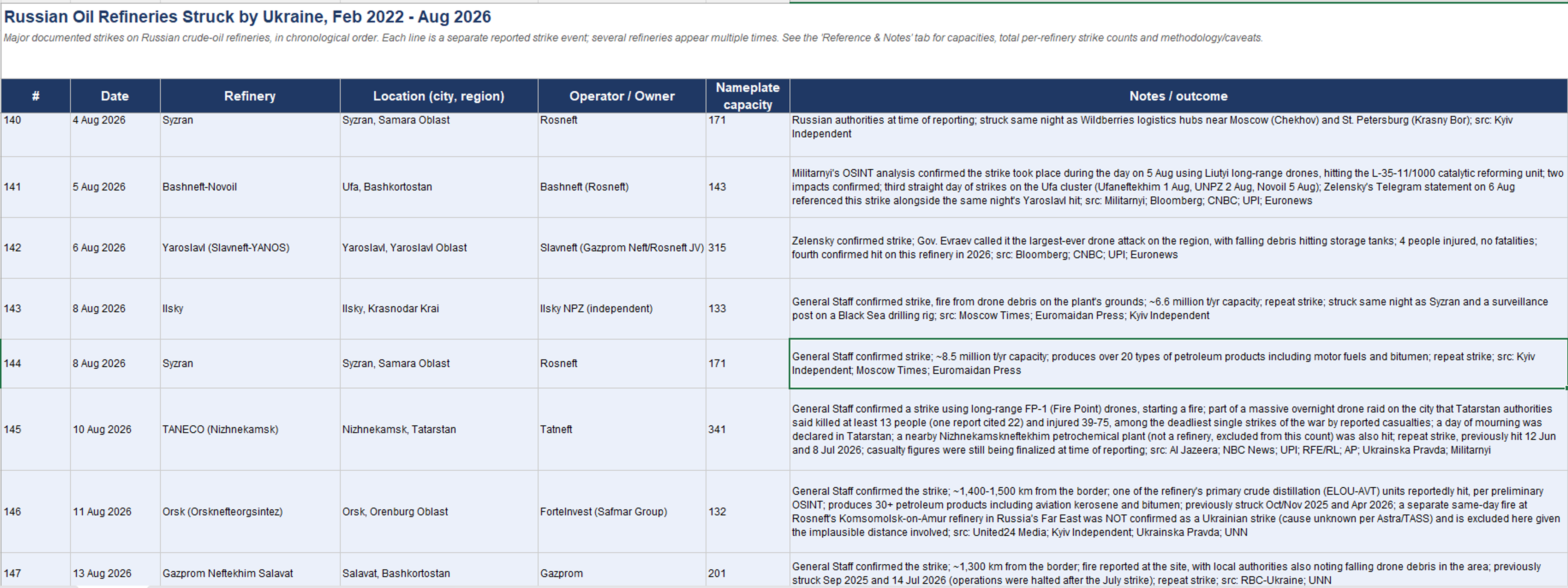Click the date cell '4 Aug 2026'
This screenshot has width=1568, height=588.
[x=115, y=135]
